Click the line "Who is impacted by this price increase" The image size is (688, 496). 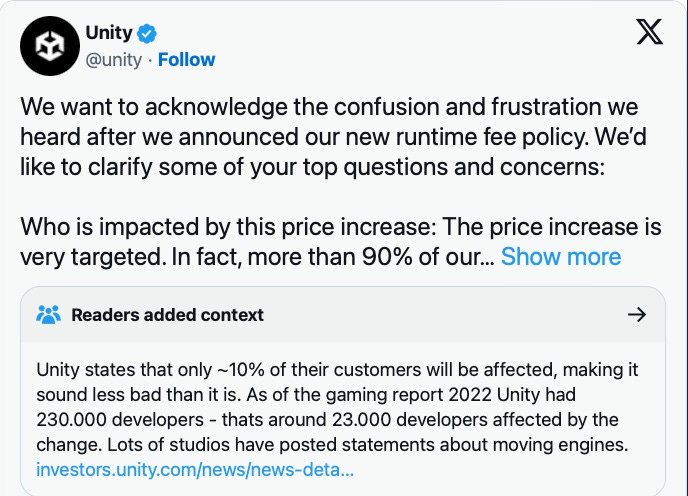click(x=228, y=227)
